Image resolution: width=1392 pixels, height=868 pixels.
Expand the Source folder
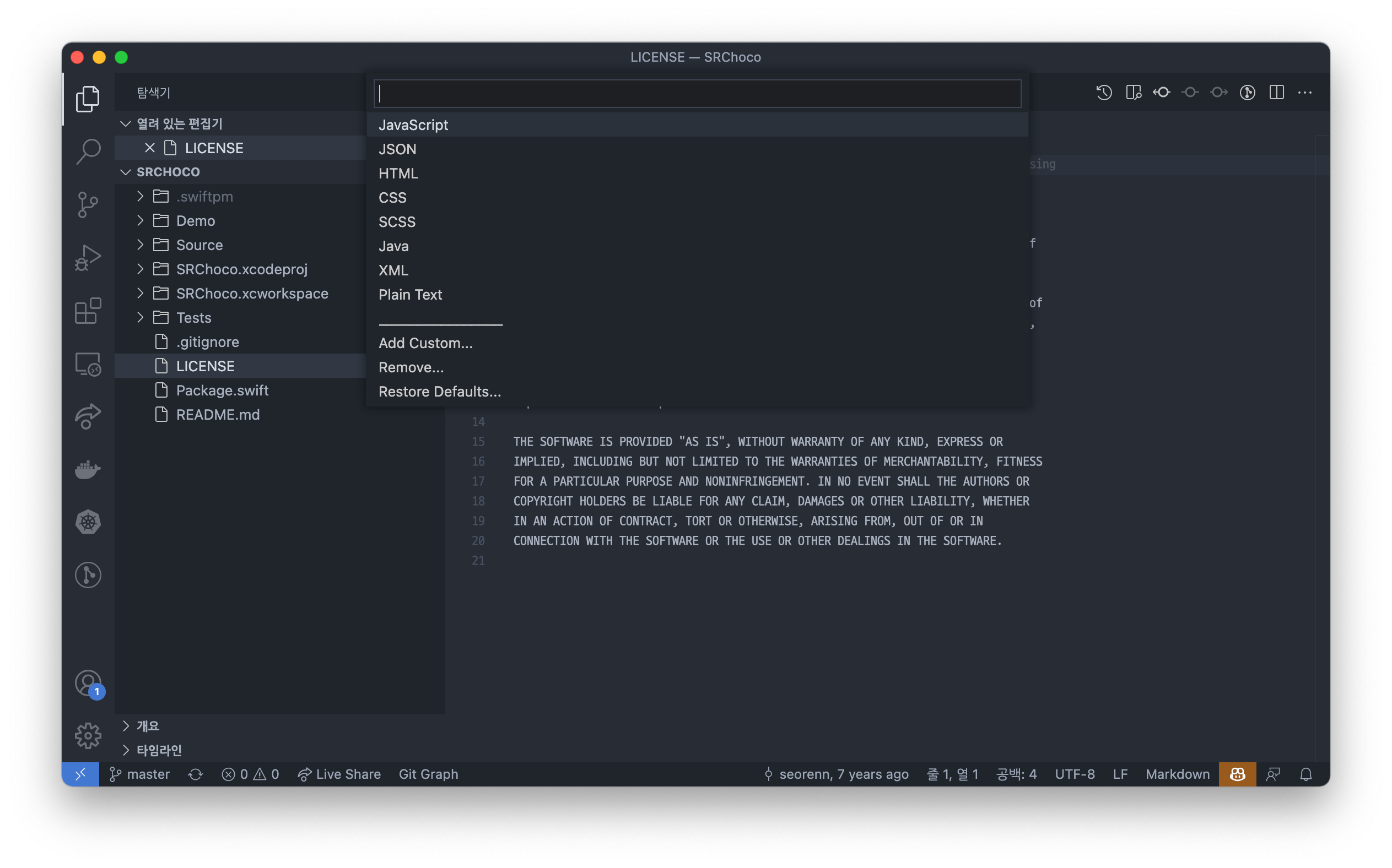[199, 245]
